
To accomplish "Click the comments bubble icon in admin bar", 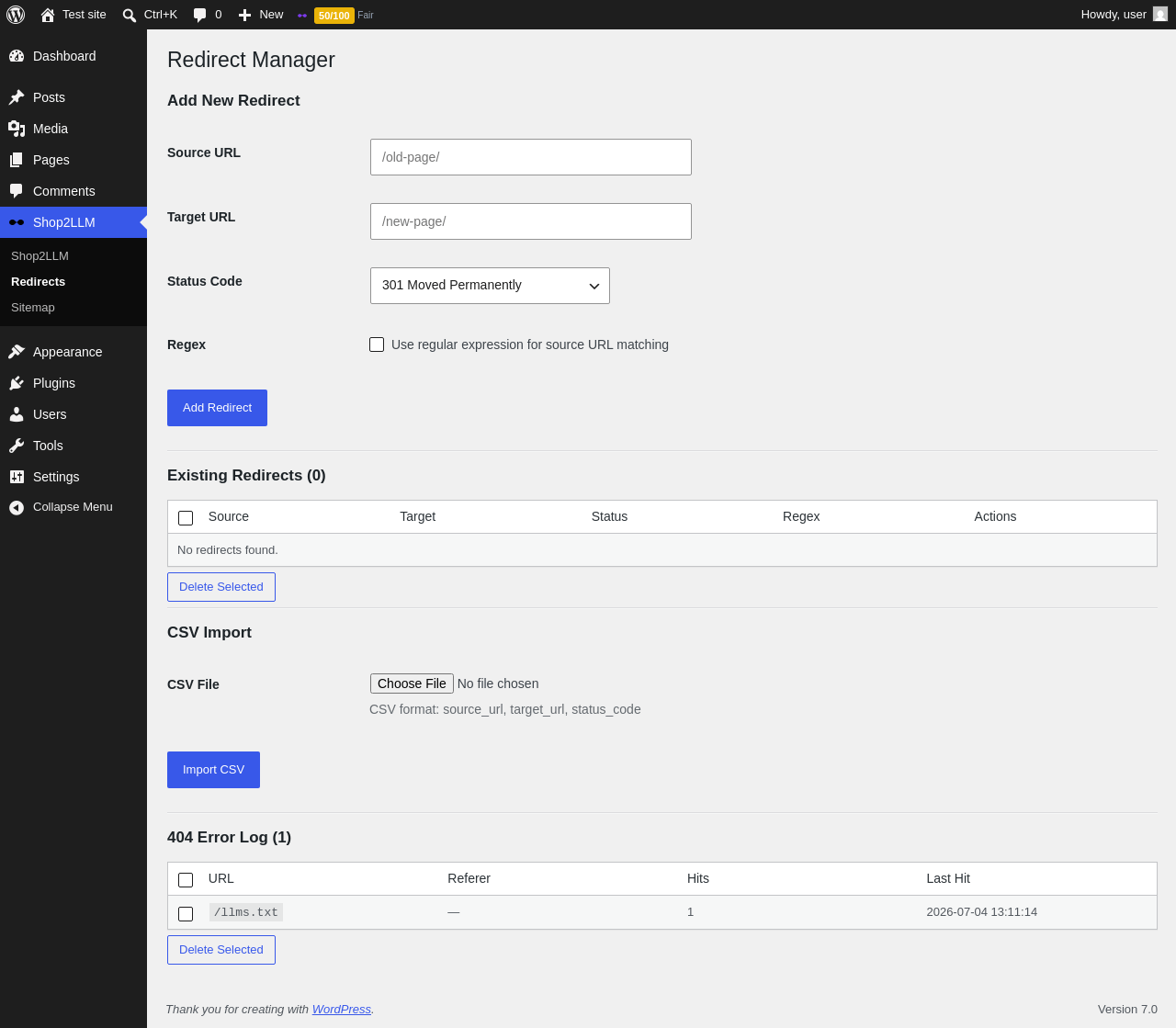I will point(199,15).
